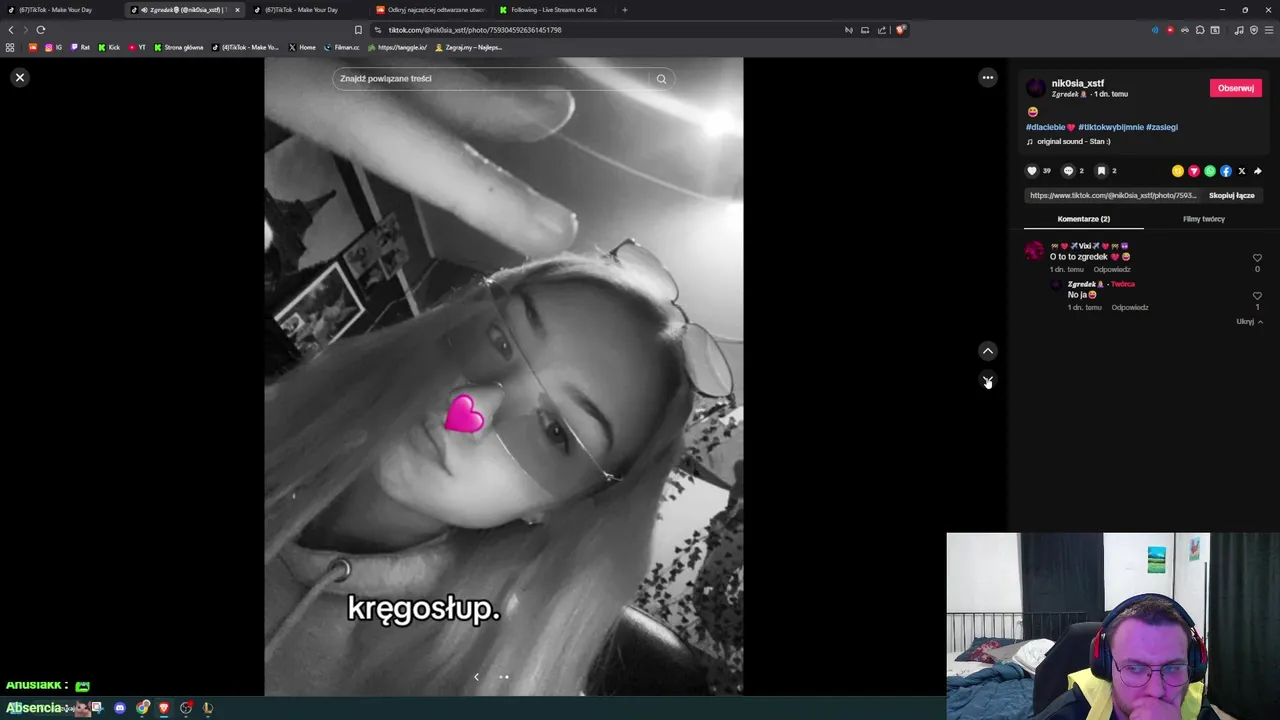The image size is (1280, 720).
Task: Switch to 'Following - Live Streams on Kick' tab
Action: coord(554,10)
